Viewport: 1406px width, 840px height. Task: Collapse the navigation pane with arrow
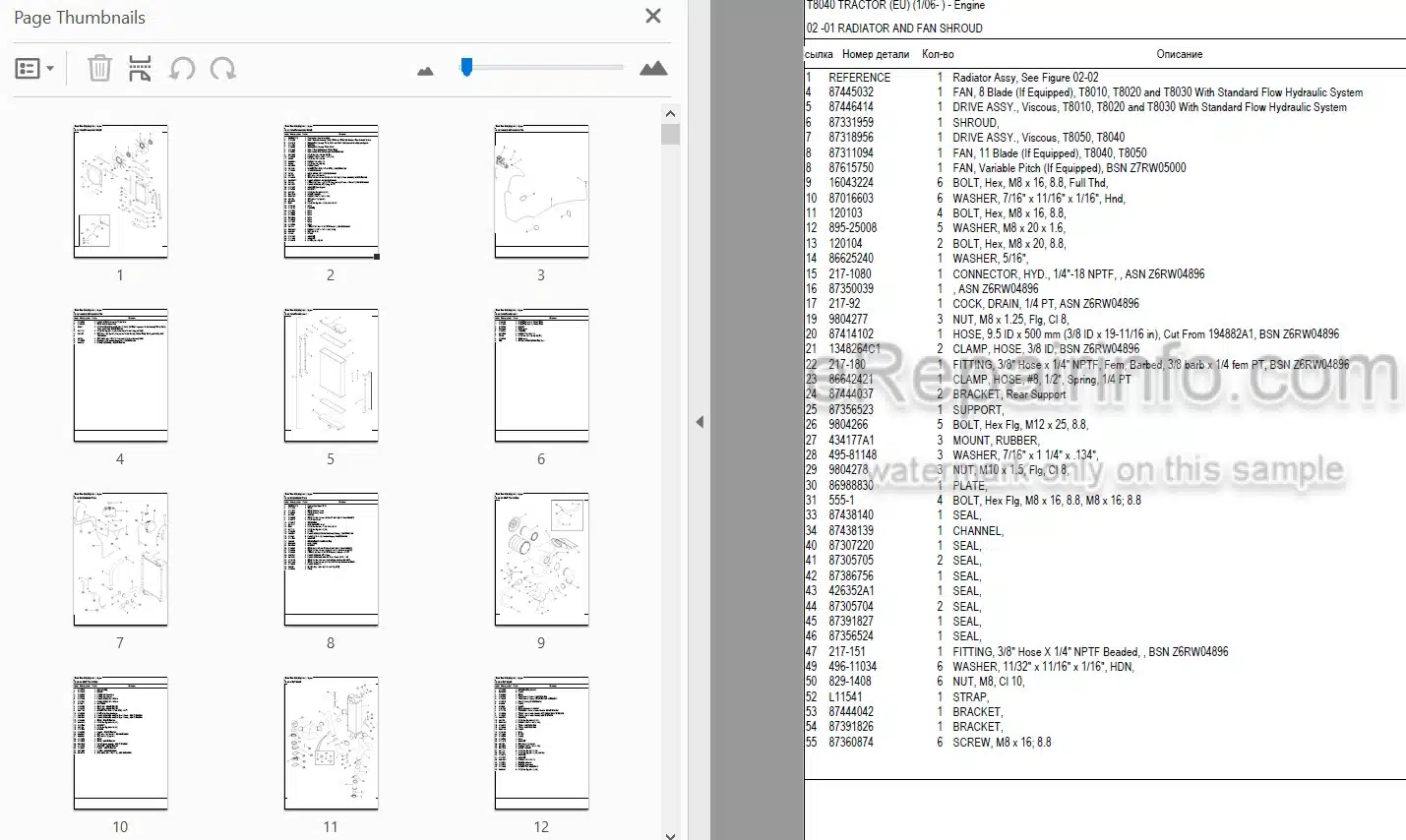(700, 422)
